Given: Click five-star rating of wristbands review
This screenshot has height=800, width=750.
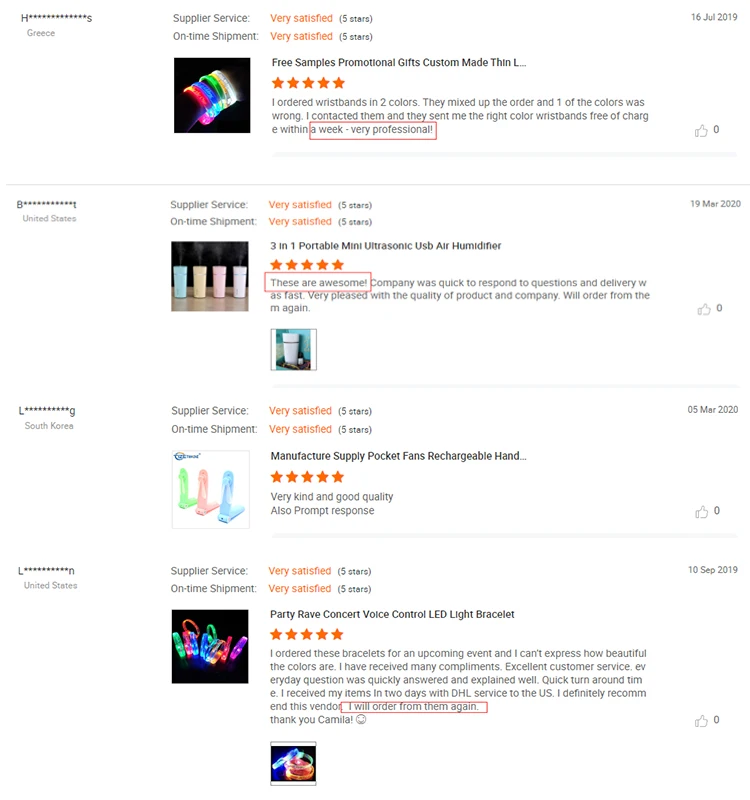Looking at the screenshot, I should pos(308,83).
